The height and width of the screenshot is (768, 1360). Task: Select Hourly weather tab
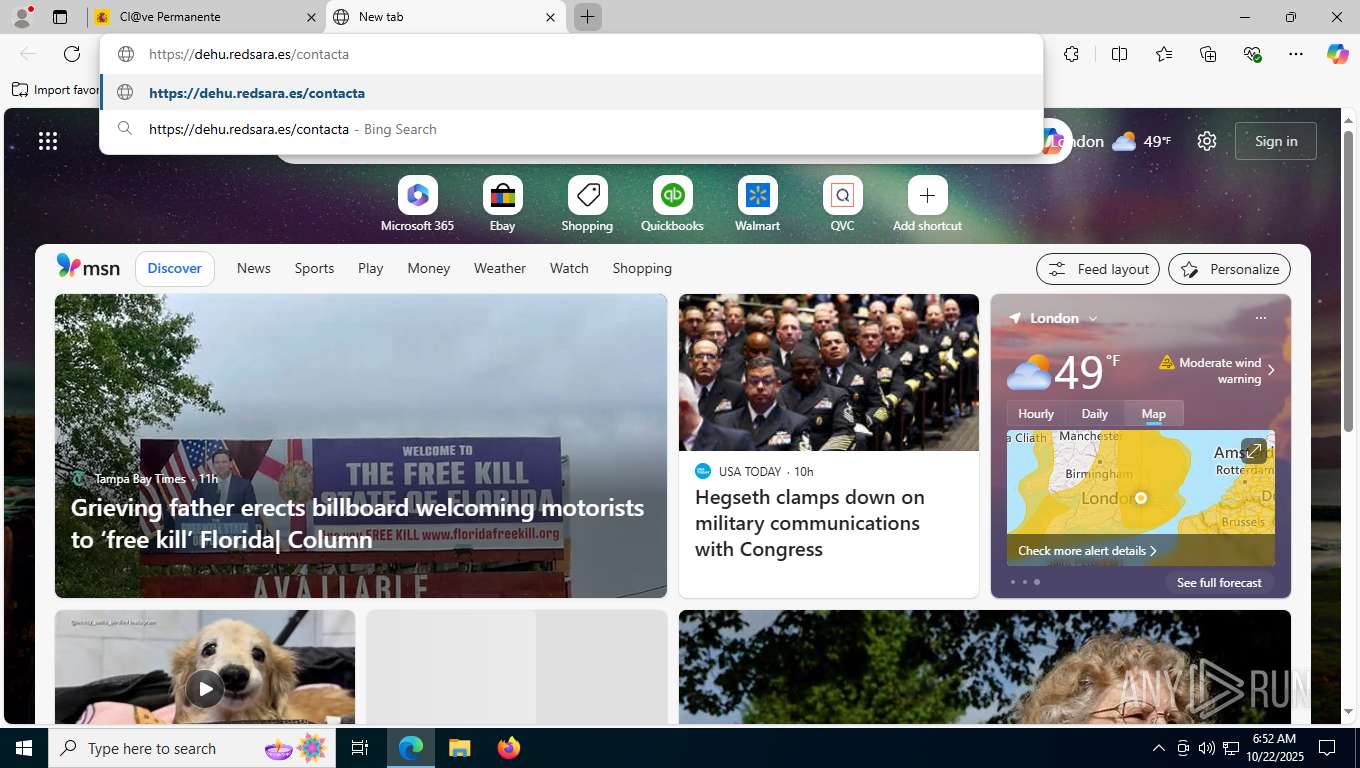[x=1036, y=413]
